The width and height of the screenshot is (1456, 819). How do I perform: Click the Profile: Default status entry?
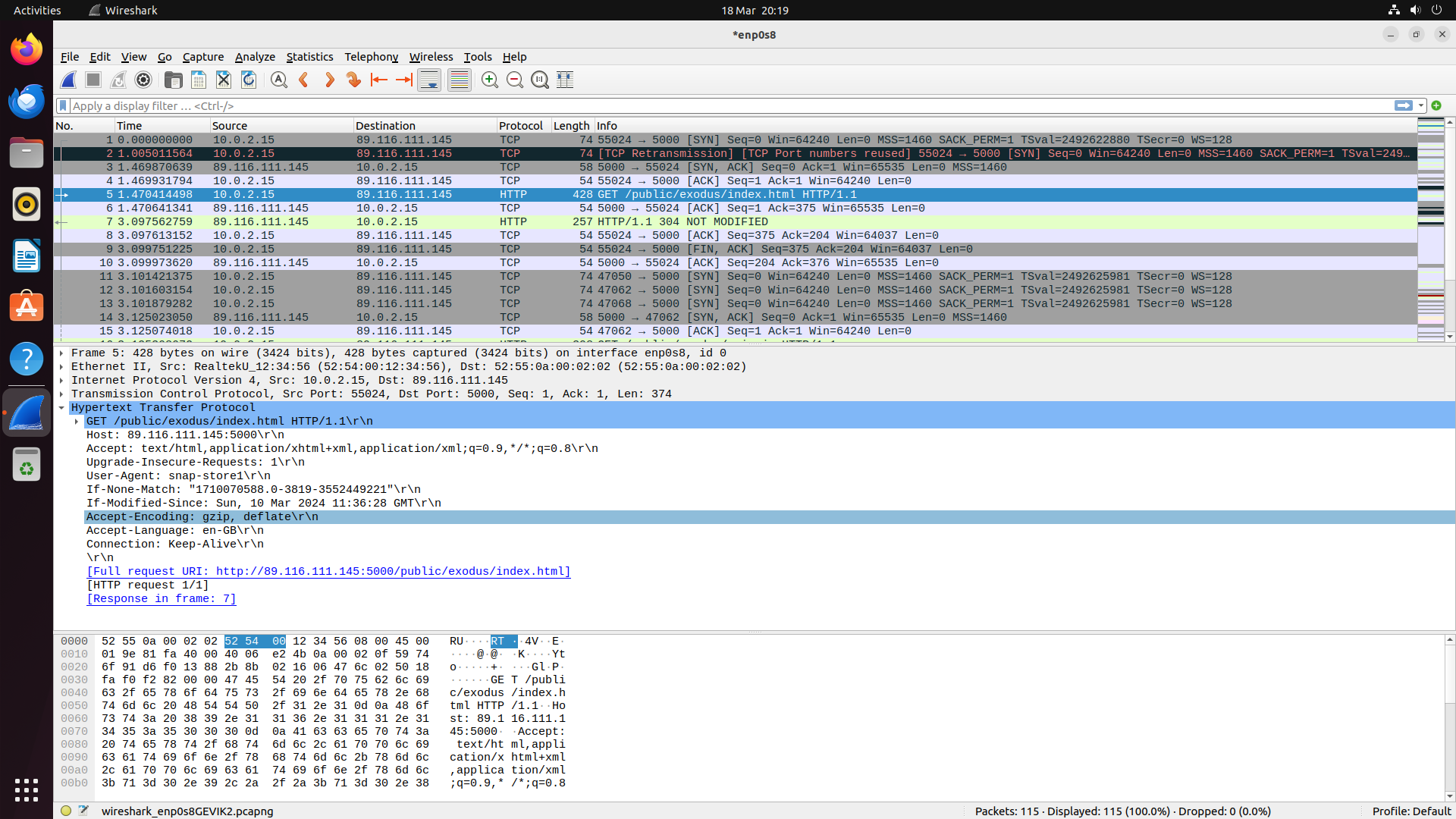tap(1411, 811)
